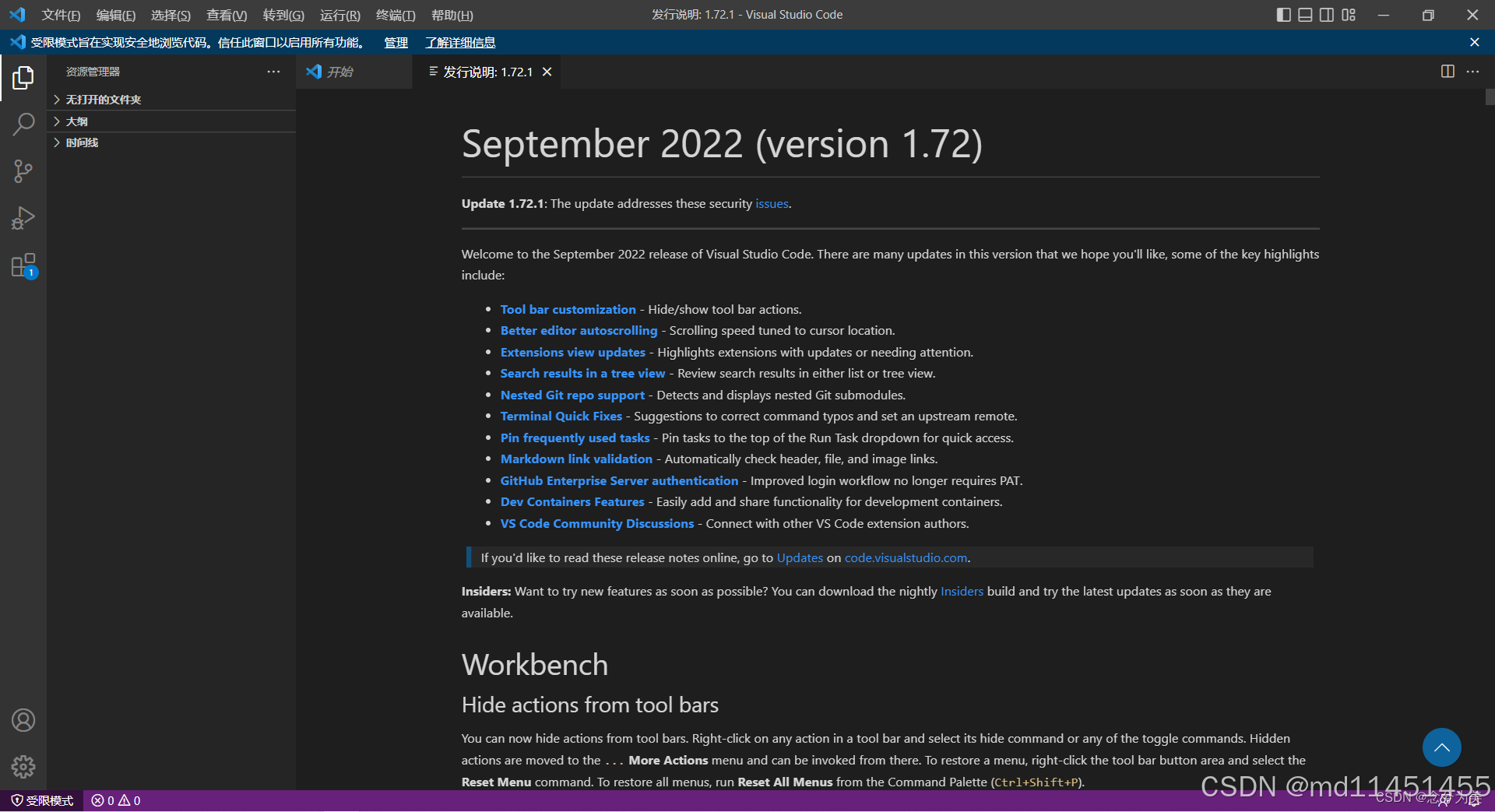This screenshot has height=812, width=1495.
Task: Open the Run and Debug view icon
Action: tap(23, 218)
